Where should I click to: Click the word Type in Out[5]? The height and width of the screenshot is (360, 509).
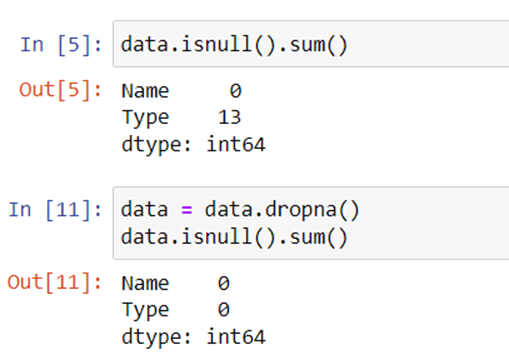(145, 118)
